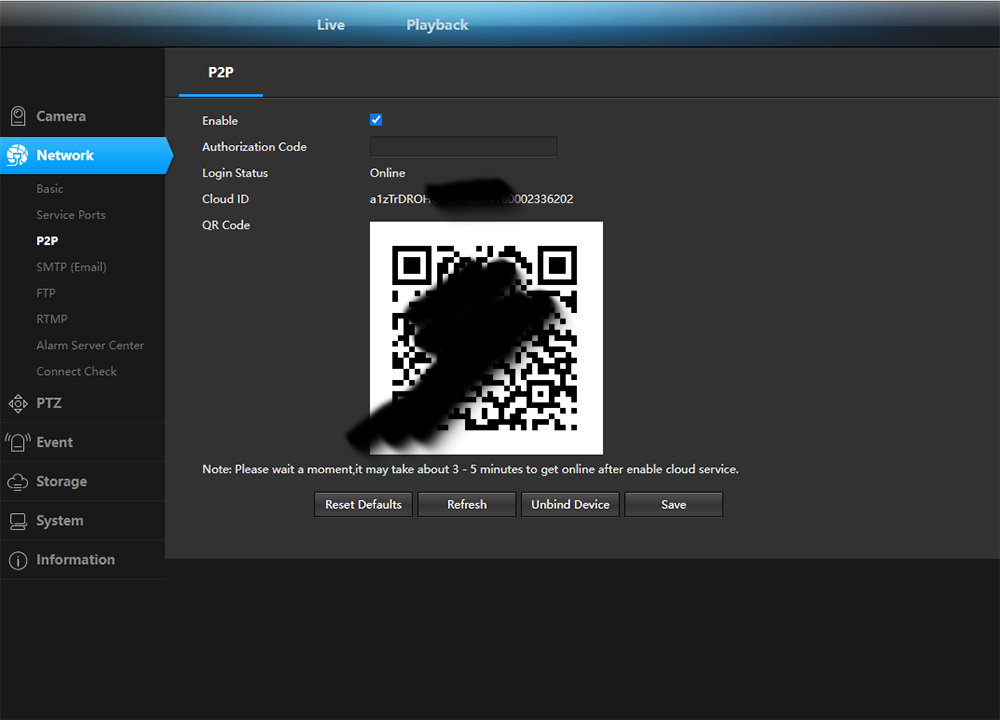Open the Live tab
Screen dimensions: 1000x720
tap(331, 25)
